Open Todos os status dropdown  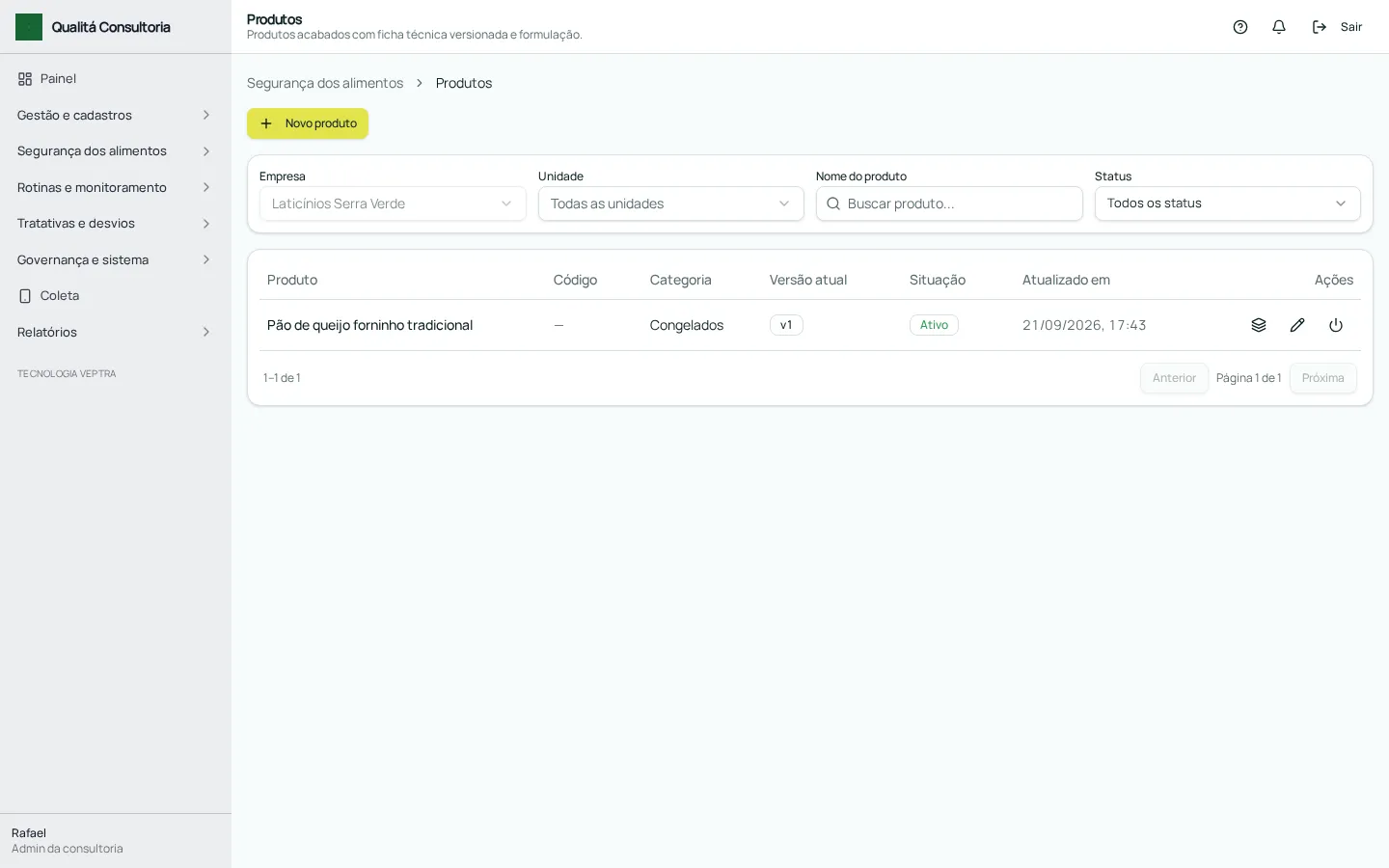[x=1228, y=203]
